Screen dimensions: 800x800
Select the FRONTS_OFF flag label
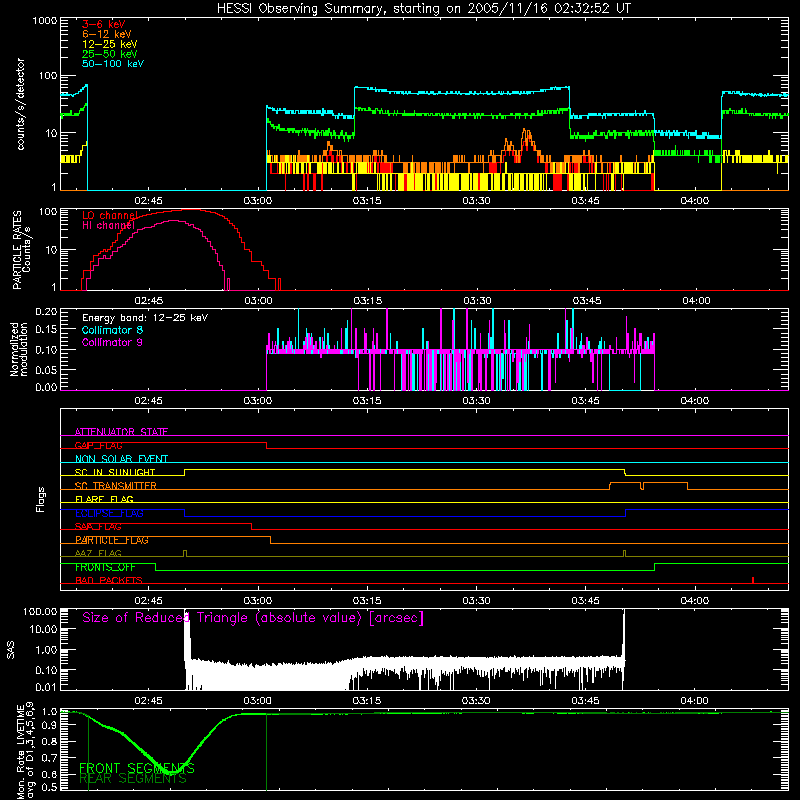(x=105, y=567)
